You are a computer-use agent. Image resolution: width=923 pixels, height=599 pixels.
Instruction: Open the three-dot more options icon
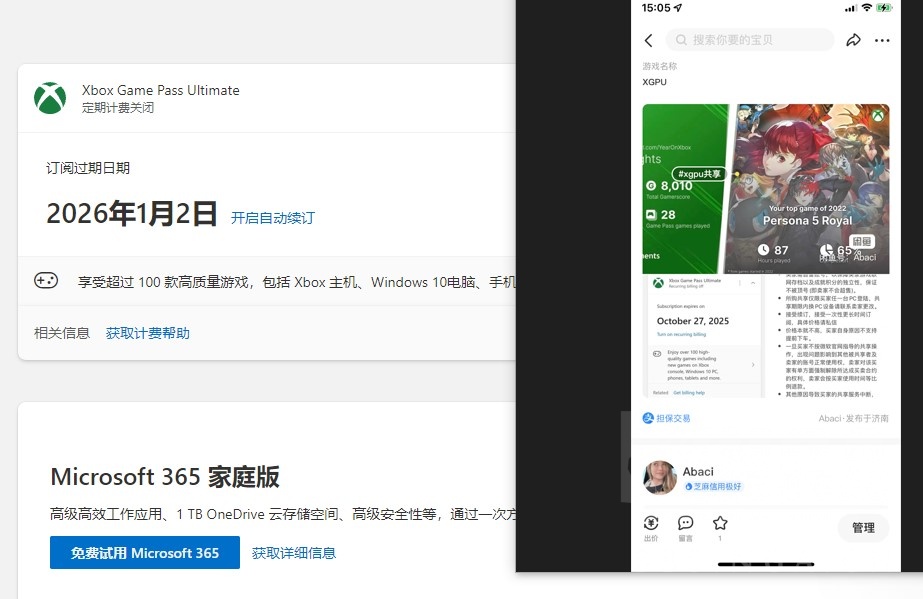(x=884, y=39)
